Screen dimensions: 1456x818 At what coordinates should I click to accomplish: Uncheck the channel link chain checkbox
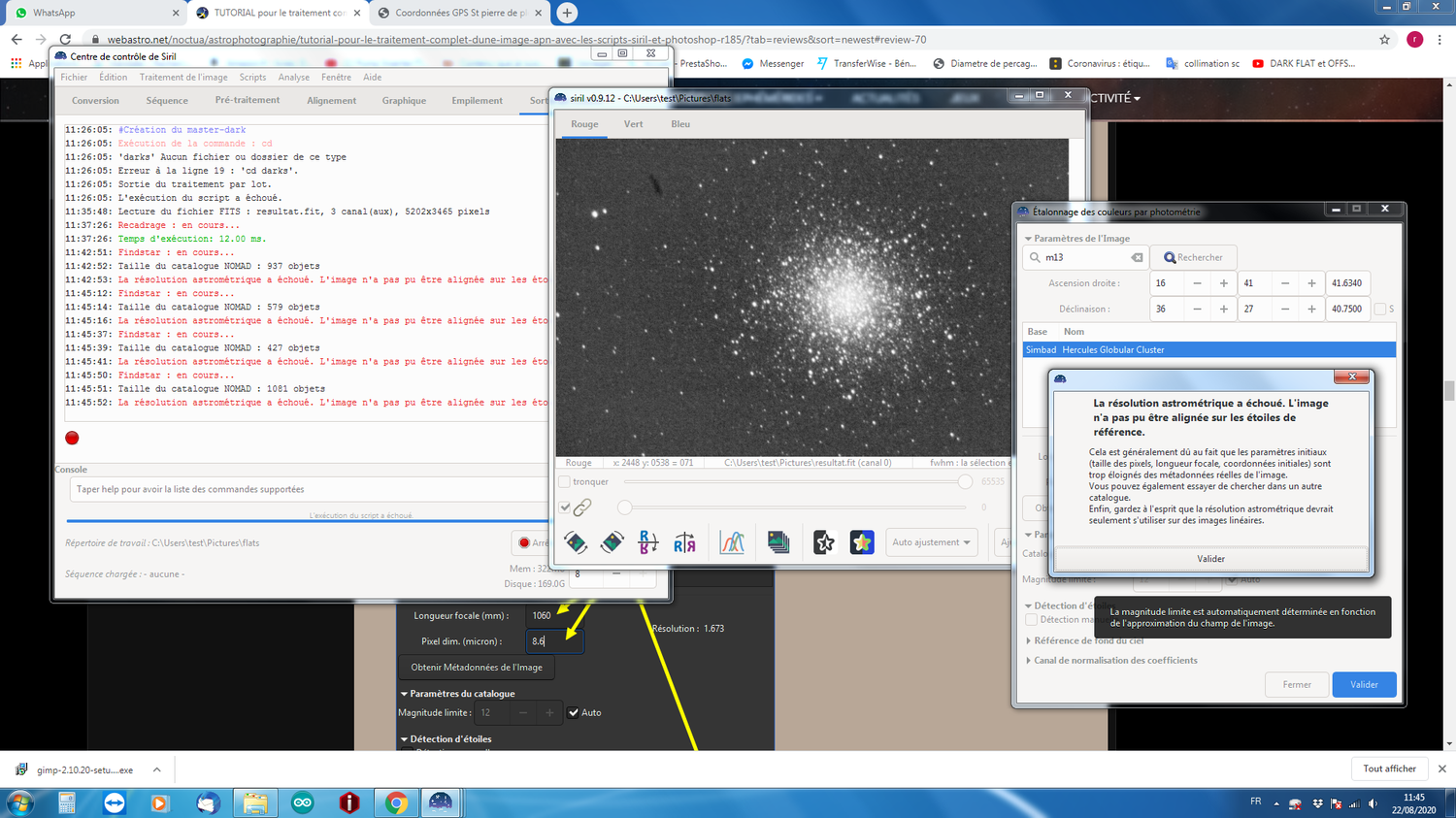click(565, 507)
